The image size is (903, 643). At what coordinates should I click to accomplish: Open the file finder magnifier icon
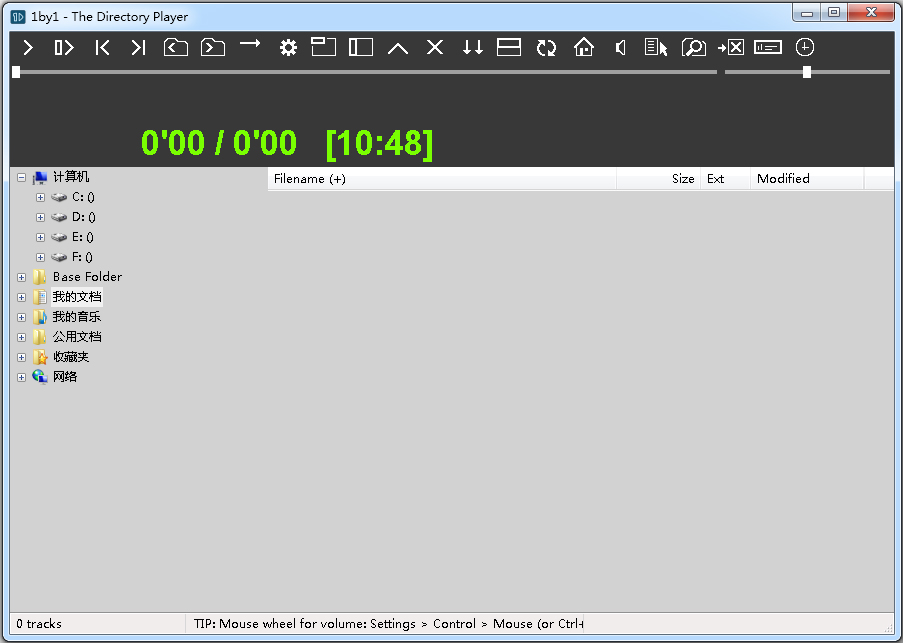click(x=693, y=47)
